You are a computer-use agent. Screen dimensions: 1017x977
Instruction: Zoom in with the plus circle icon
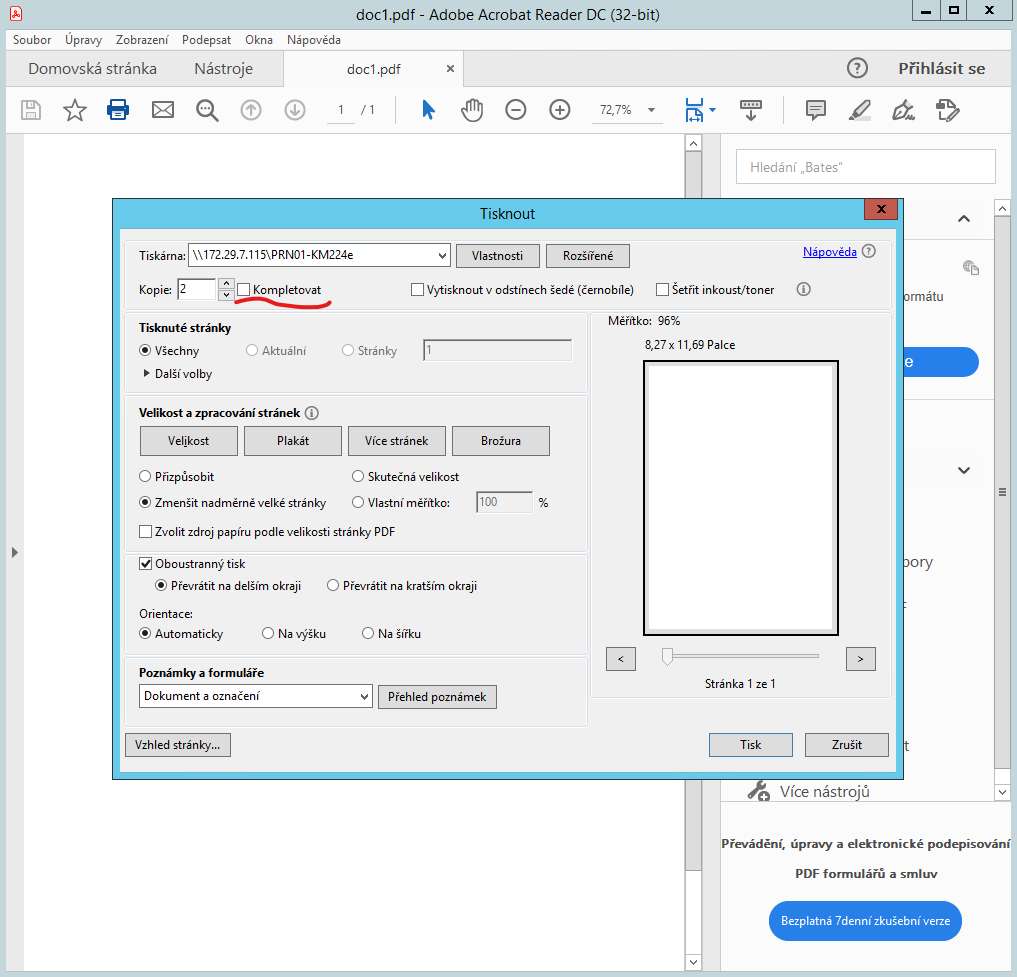pyautogui.click(x=560, y=110)
